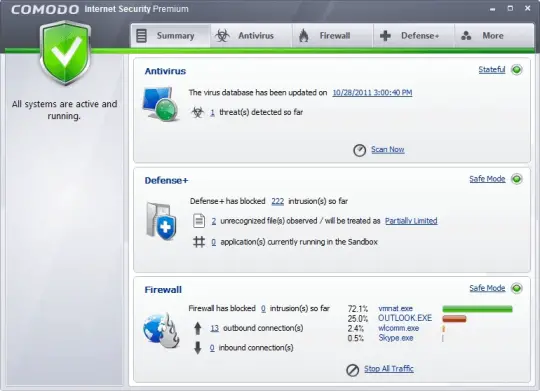This screenshot has width=540, height=391.
Task: Open the Antivirus Stateful mode link
Action: 492,70
